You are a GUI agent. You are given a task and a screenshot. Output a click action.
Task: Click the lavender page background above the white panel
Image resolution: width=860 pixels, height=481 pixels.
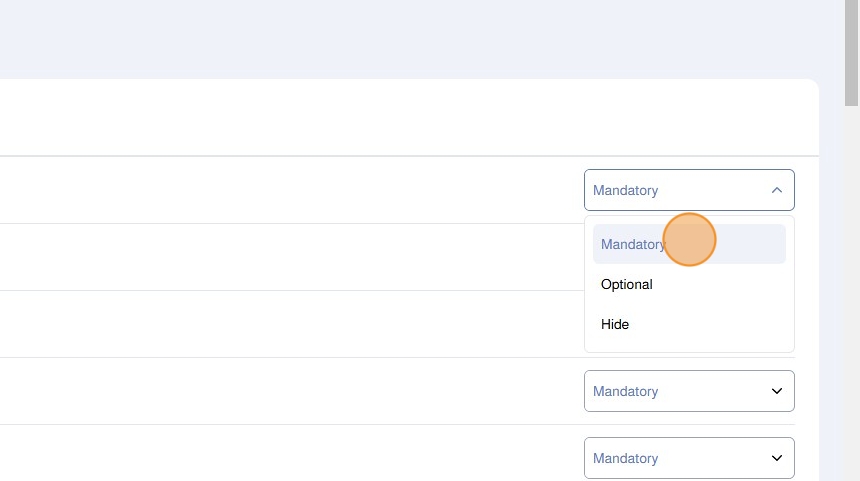pos(400,40)
